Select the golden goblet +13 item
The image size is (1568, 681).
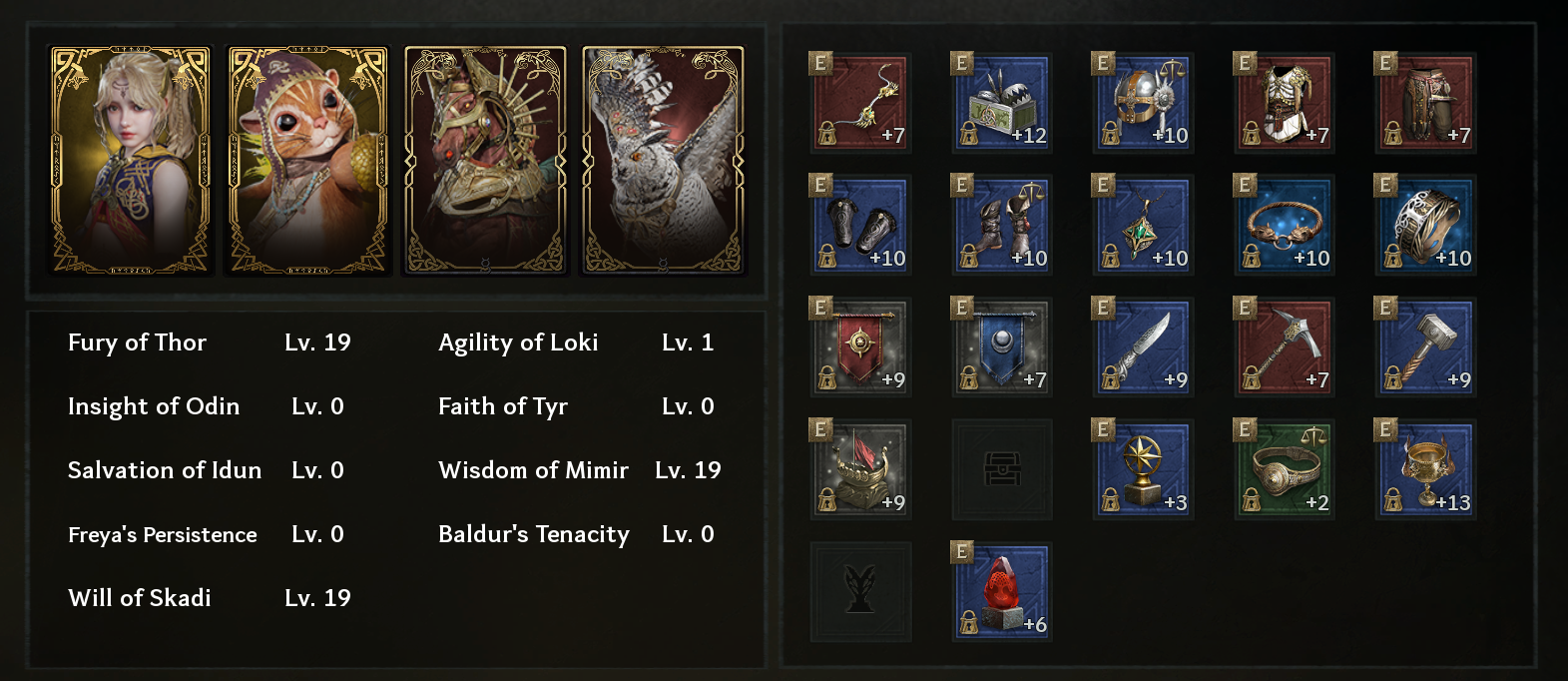(x=1425, y=470)
